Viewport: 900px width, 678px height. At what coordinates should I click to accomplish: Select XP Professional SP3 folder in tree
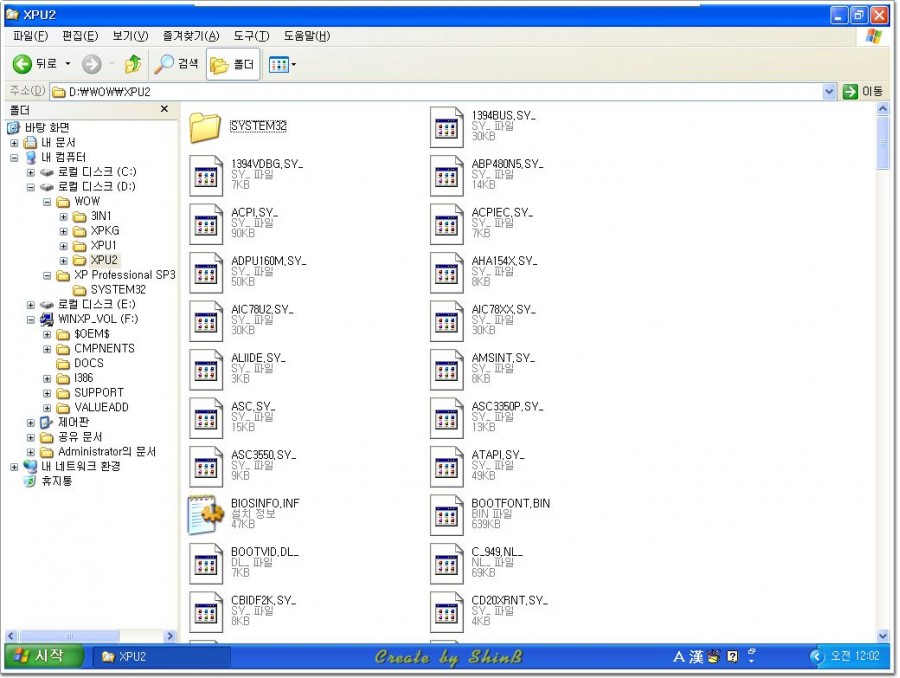pos(125,275)
